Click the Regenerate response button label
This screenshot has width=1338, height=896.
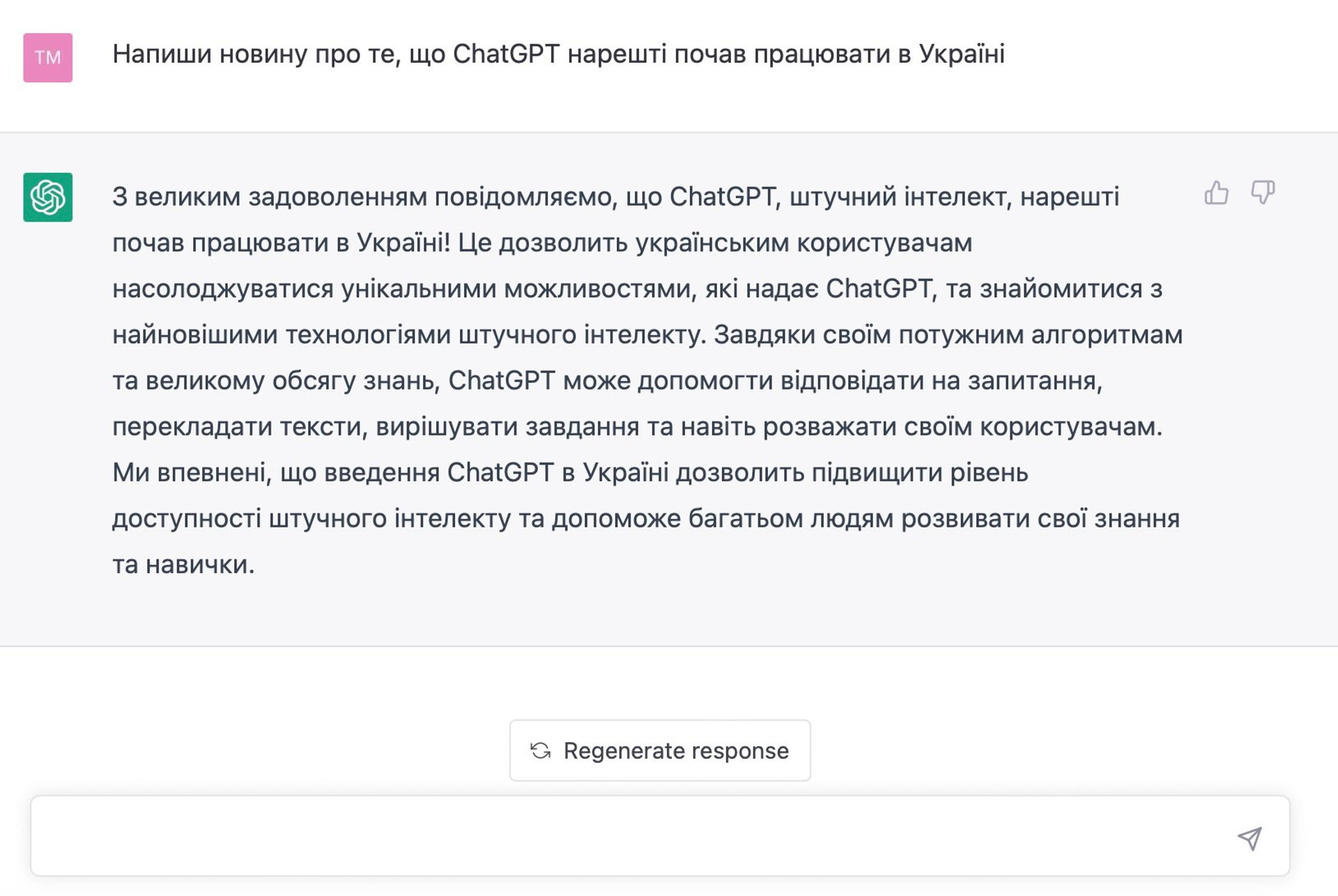point(676,750)
